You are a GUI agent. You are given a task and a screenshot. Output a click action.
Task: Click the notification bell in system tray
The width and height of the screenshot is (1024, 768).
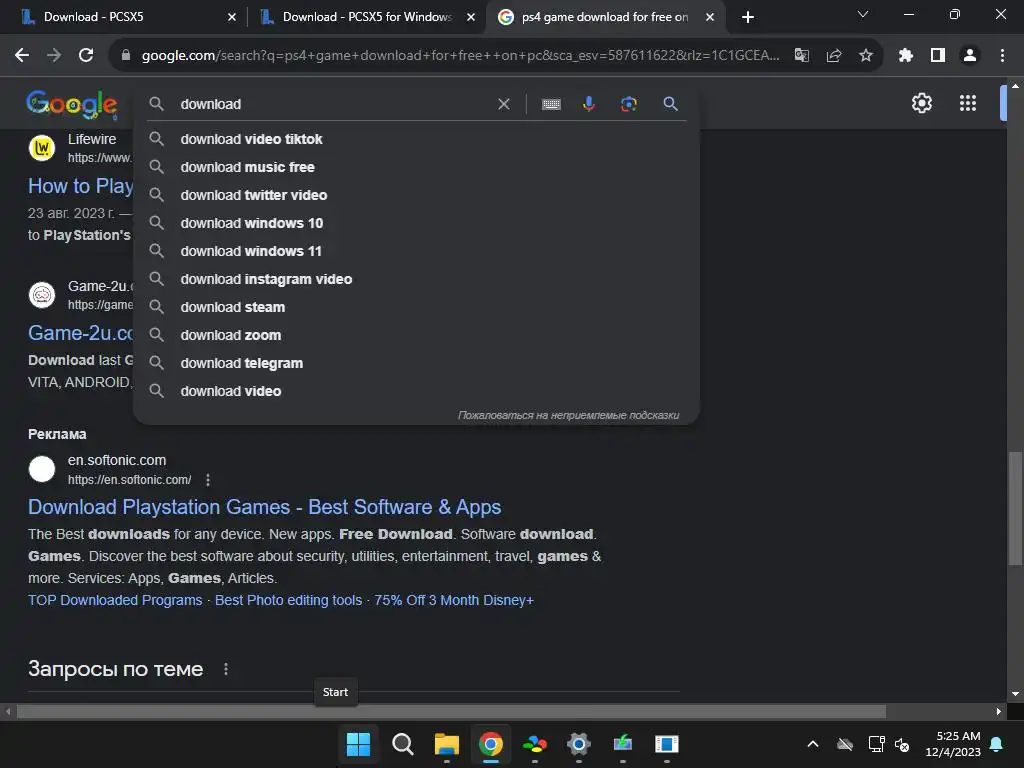point(997,744)
